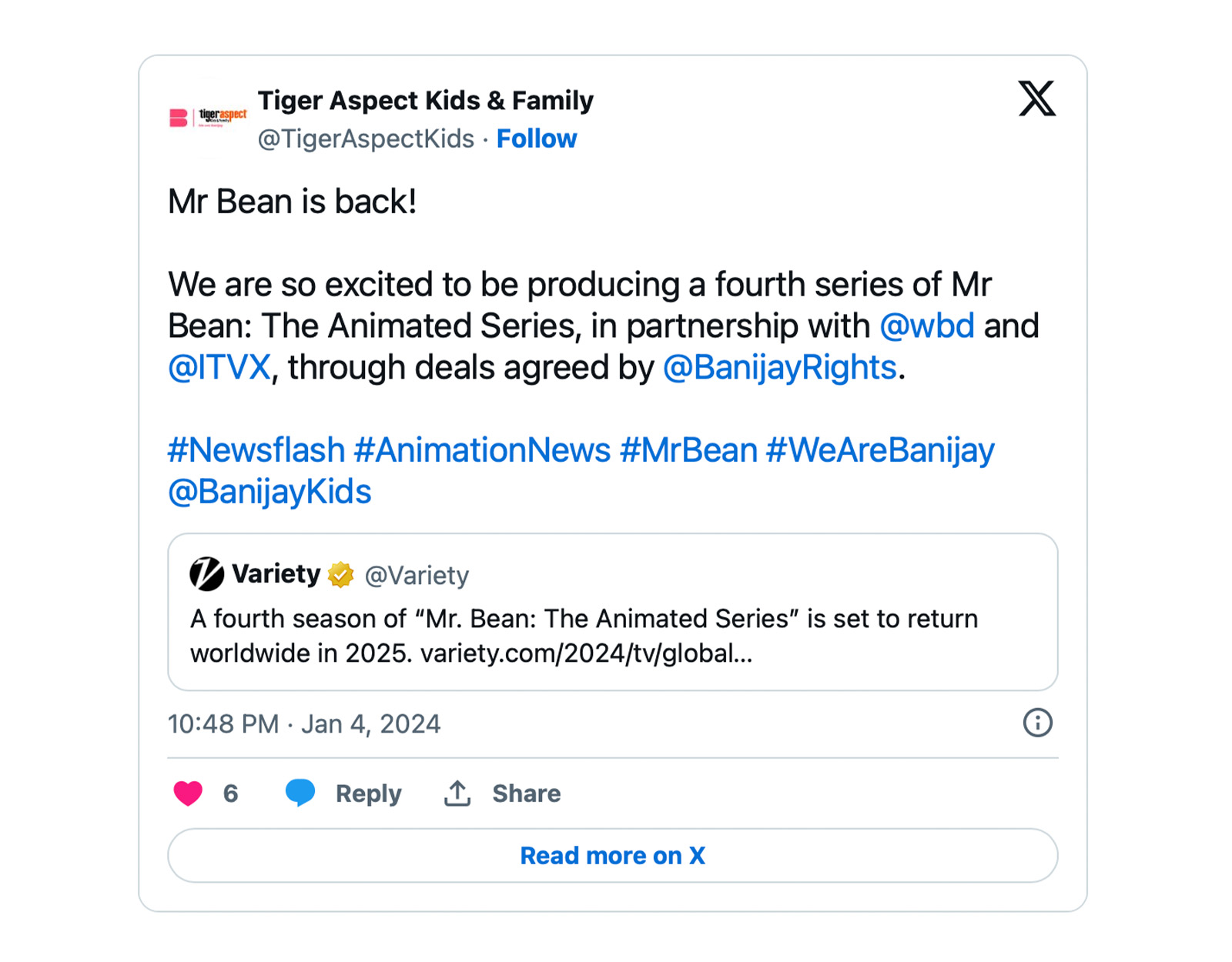Open the #Newsflash hashtag
This screenshot has width=1232, height=962.
point(256,449)
